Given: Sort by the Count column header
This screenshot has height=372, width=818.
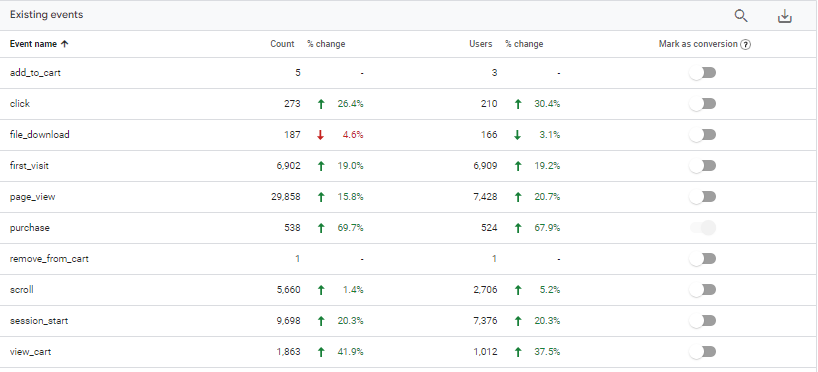Looking at the screenshot, I should tap(282, 44).
